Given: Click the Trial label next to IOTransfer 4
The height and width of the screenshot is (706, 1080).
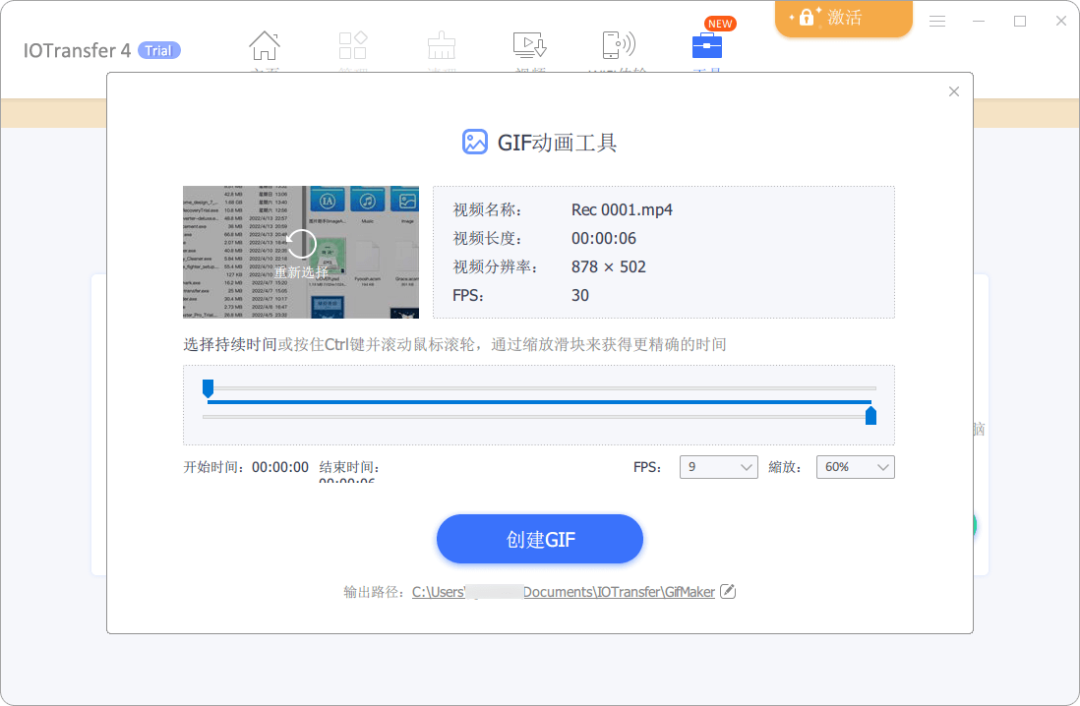Looking at the screenshot, I should [x=158, y=50].
